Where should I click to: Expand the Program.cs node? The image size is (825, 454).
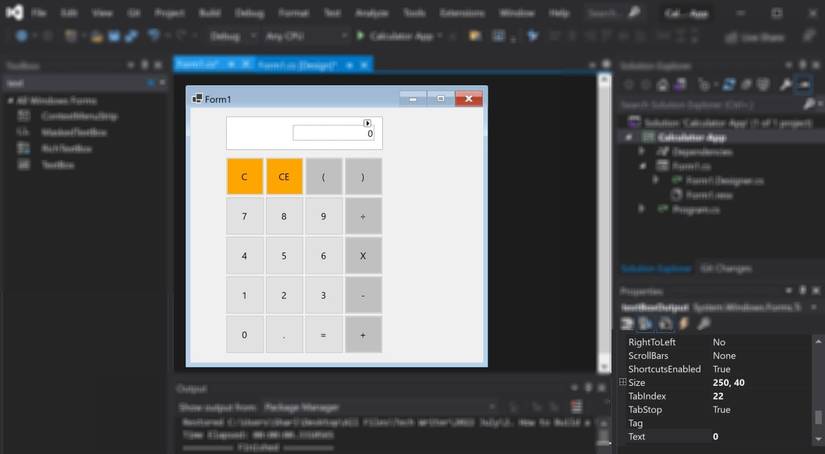[641, 209]
